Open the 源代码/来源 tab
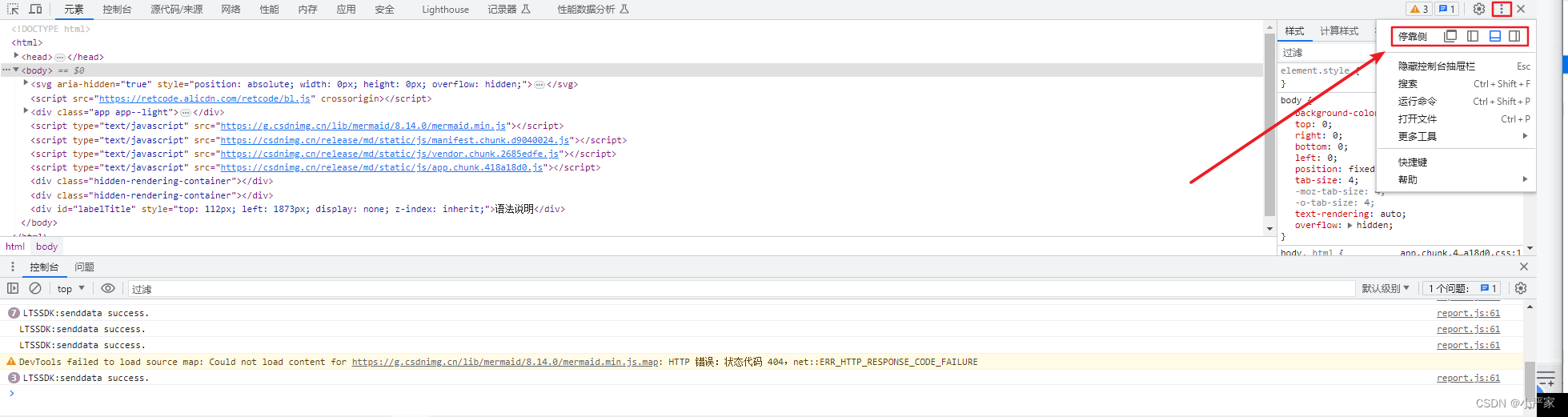Image resolution: width=1568 pixels, height=417 pixels. (176, 10)
